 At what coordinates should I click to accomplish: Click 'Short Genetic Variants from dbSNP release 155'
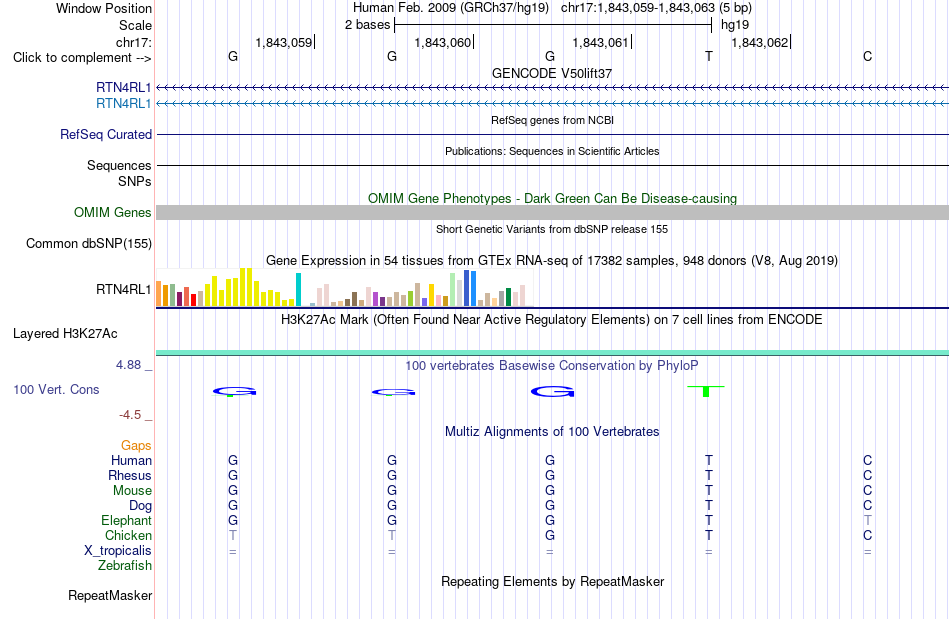pyautogui.click(x=552, y=229)
